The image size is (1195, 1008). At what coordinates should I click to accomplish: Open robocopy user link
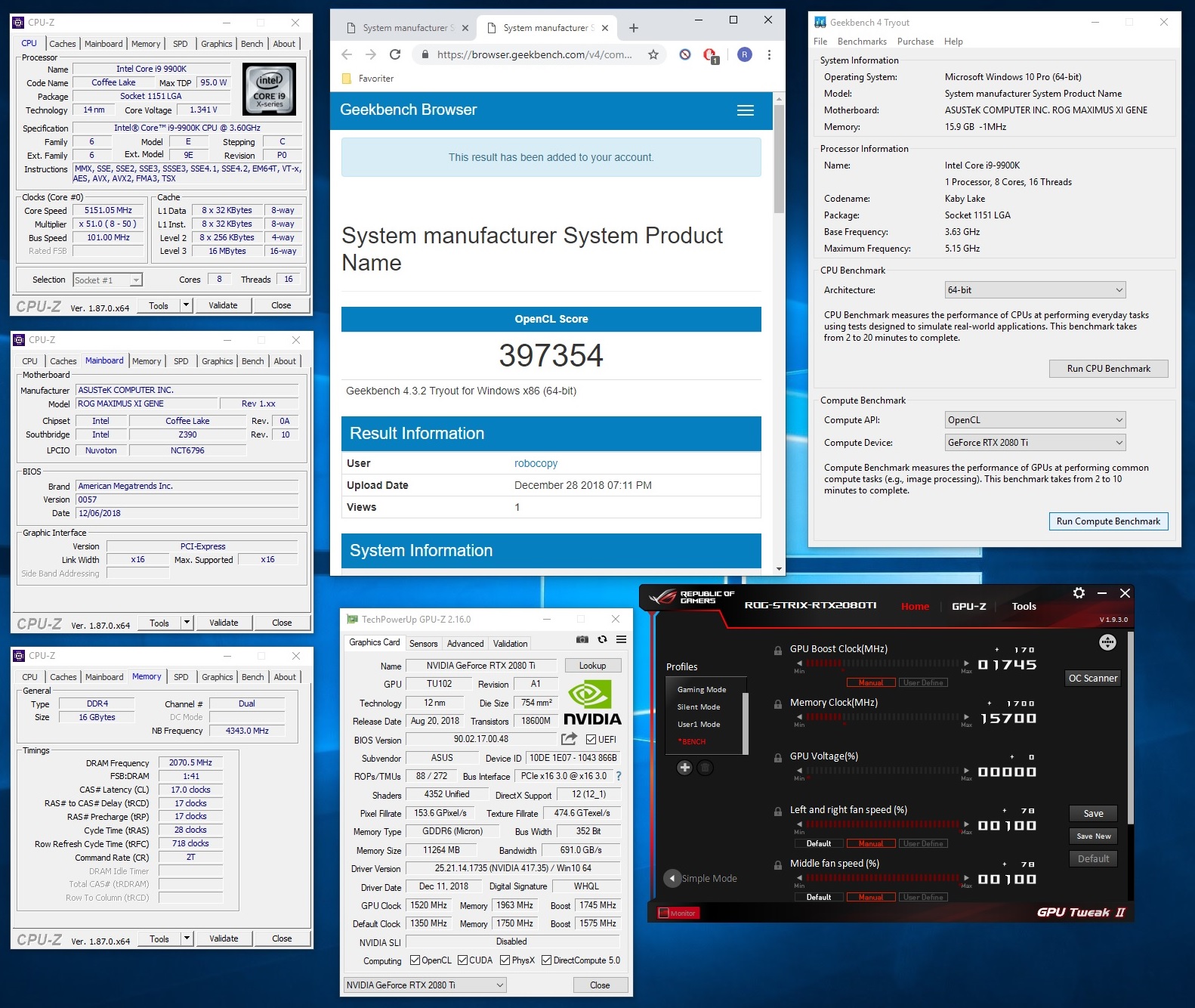pyautogui.click(x=536, y=463)
